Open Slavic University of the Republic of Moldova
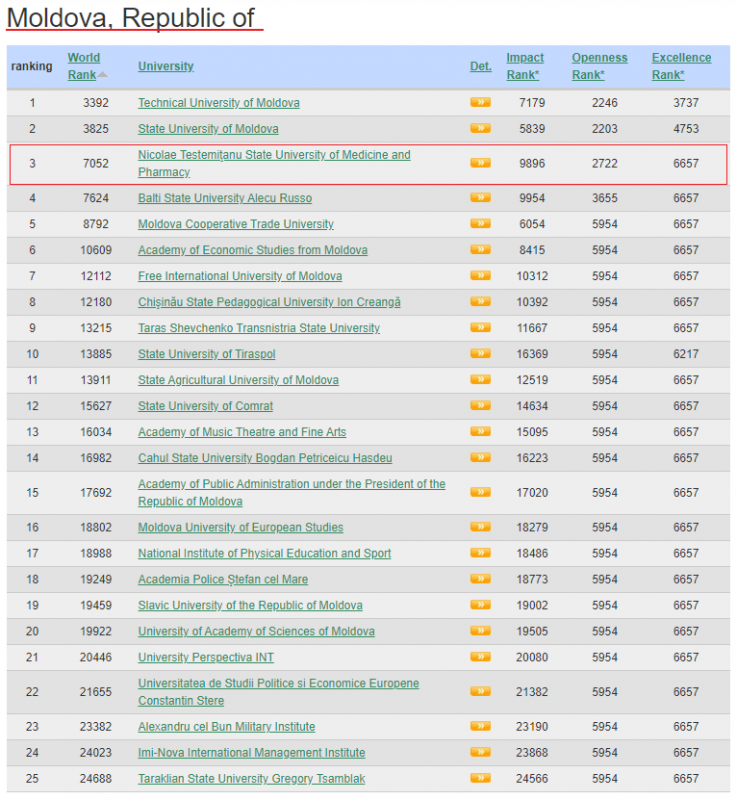 tap(250, 605)
